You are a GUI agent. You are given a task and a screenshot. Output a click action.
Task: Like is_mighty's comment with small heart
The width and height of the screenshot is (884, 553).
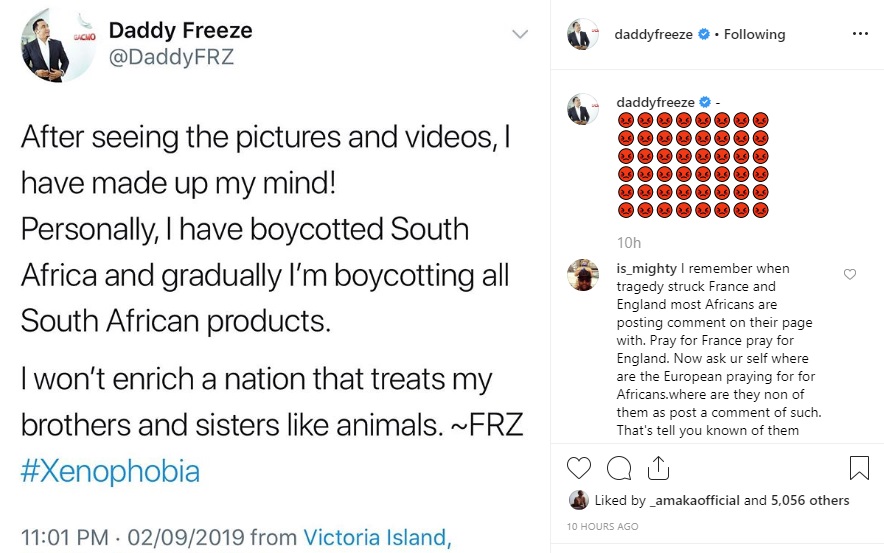(850, 274)
